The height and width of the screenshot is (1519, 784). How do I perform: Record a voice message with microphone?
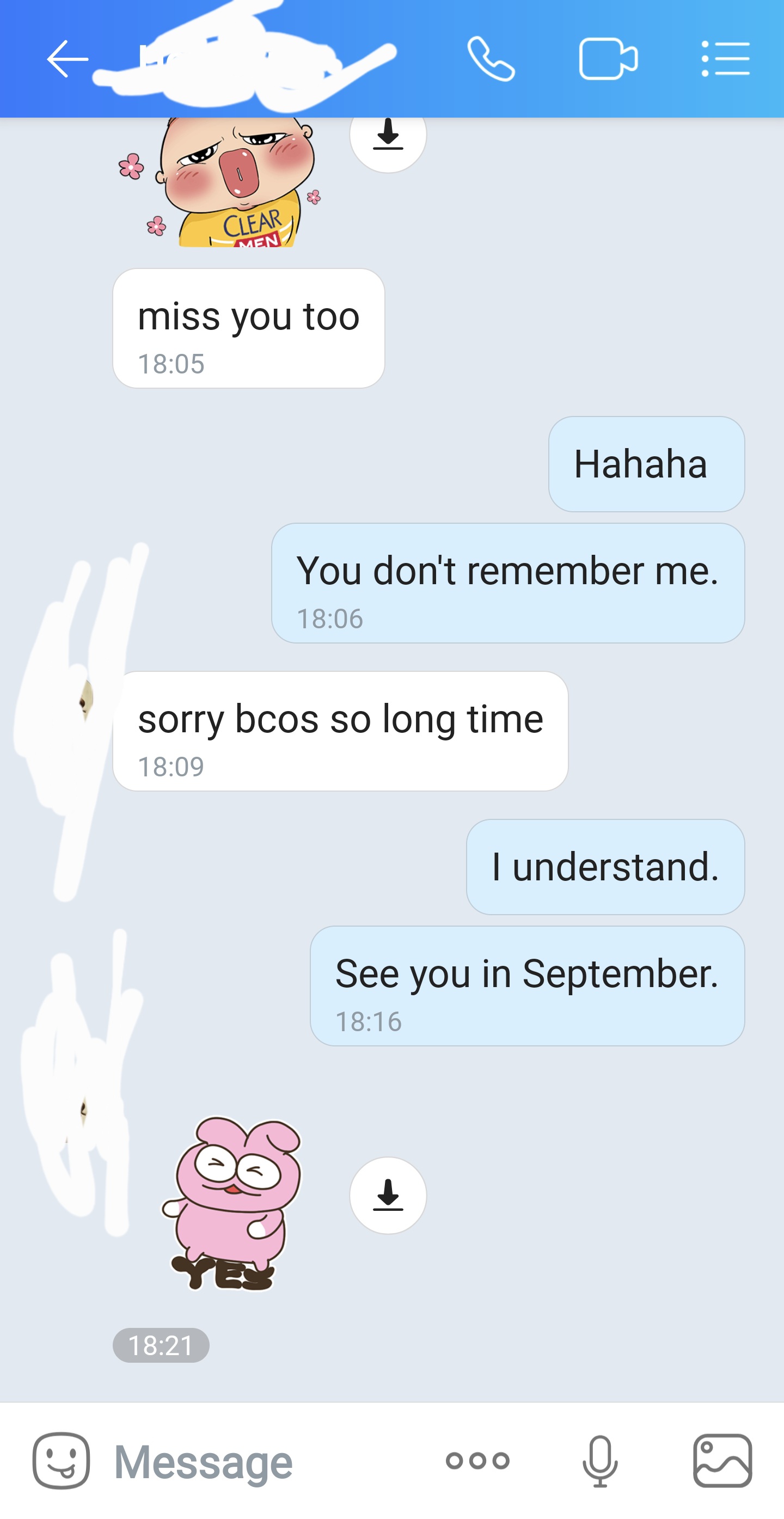600,1461
